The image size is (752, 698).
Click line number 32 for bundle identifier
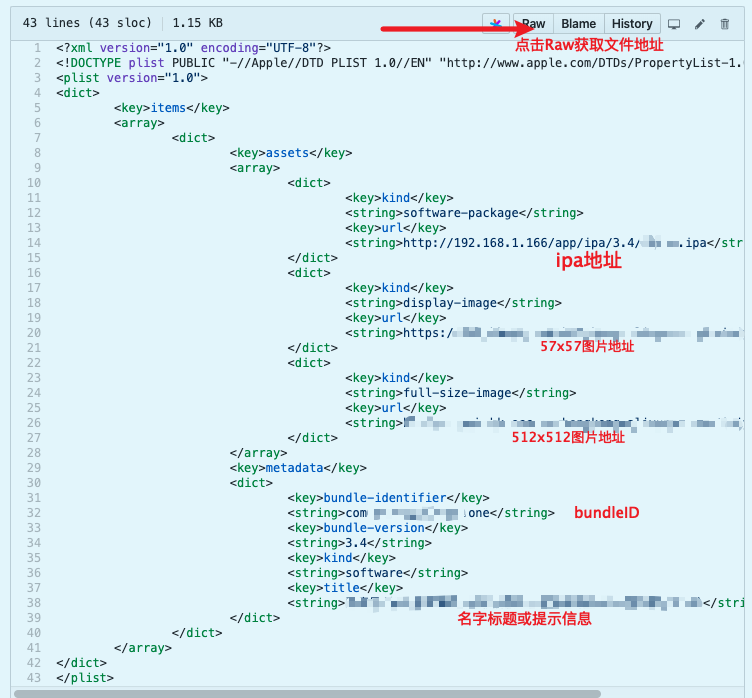click(x=34, y=513)
